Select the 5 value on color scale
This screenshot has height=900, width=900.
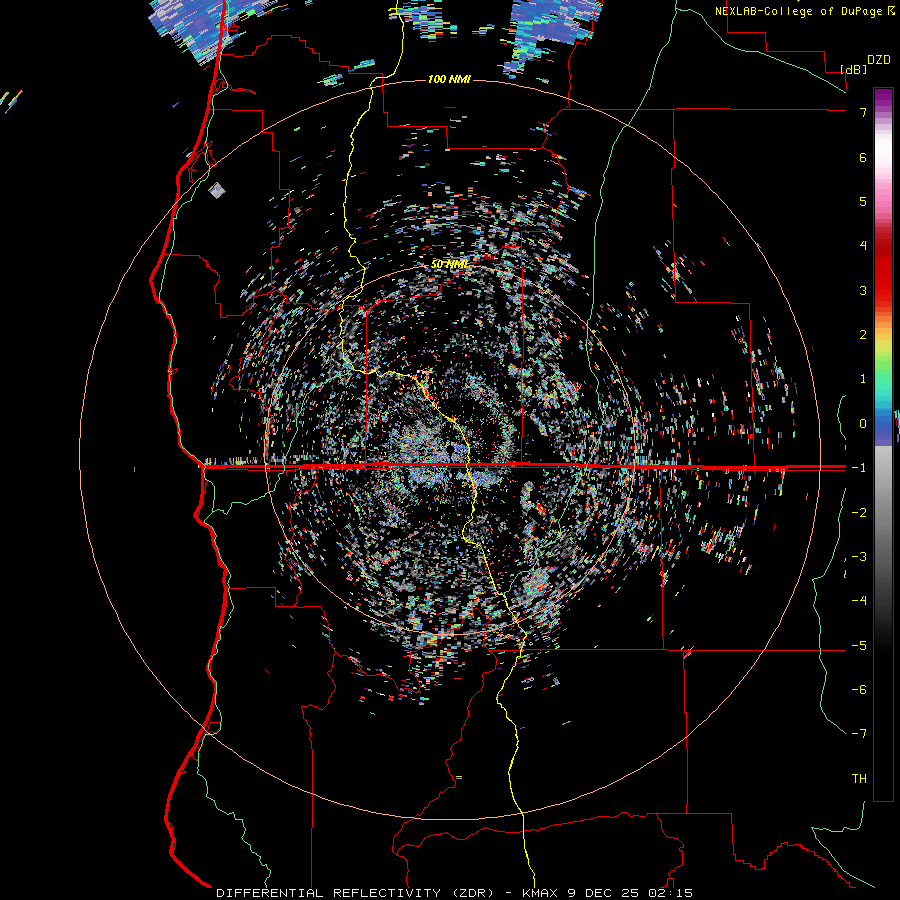863,201
